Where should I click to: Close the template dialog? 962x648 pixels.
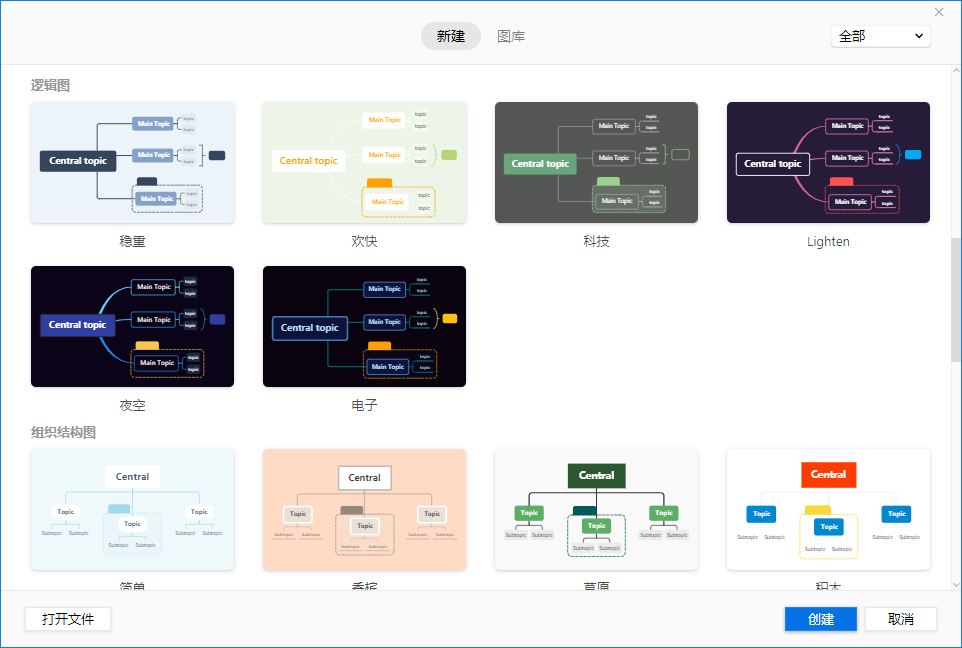point(939,12)
